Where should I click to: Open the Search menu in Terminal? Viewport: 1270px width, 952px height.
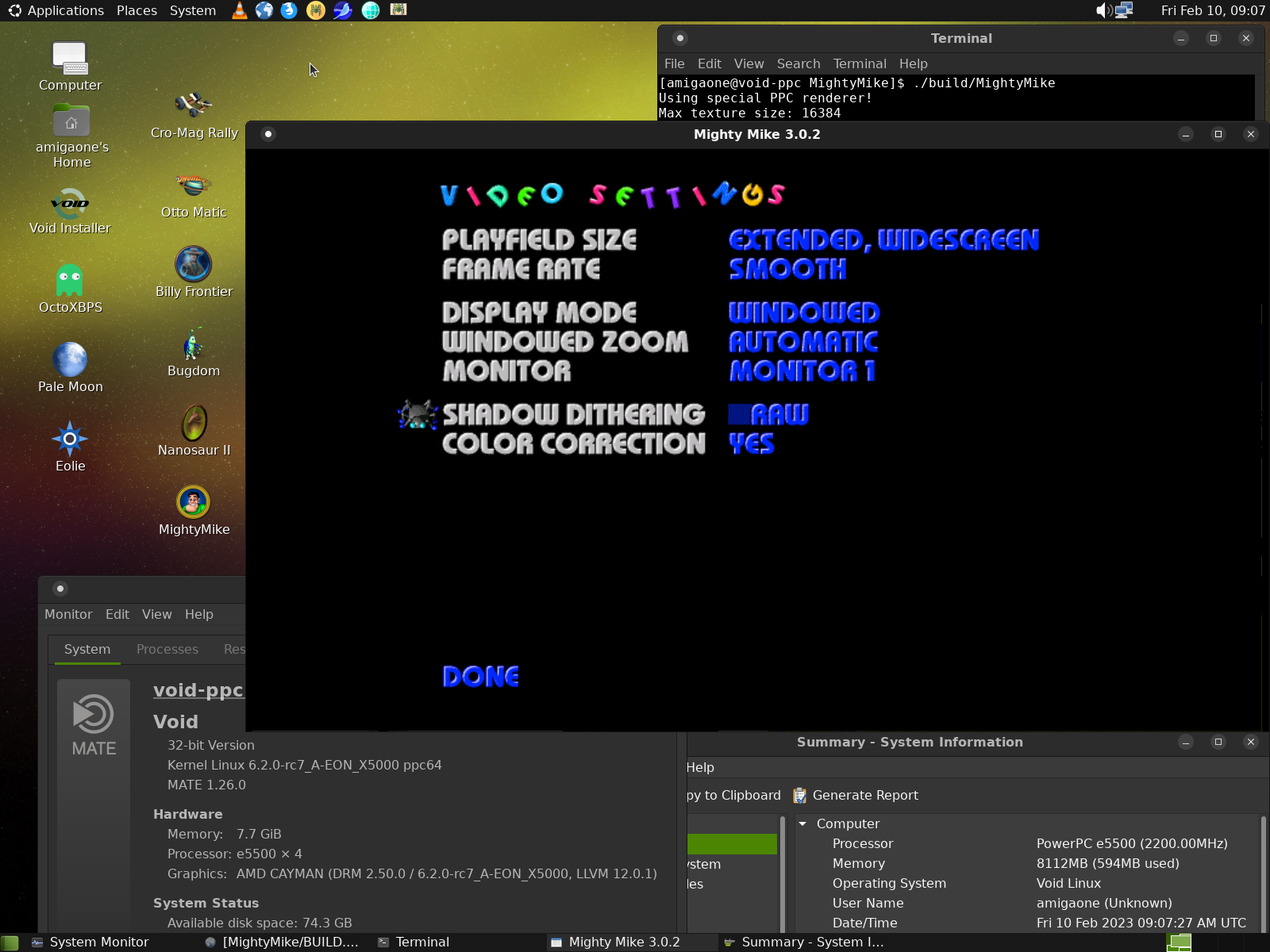(798, 63)
